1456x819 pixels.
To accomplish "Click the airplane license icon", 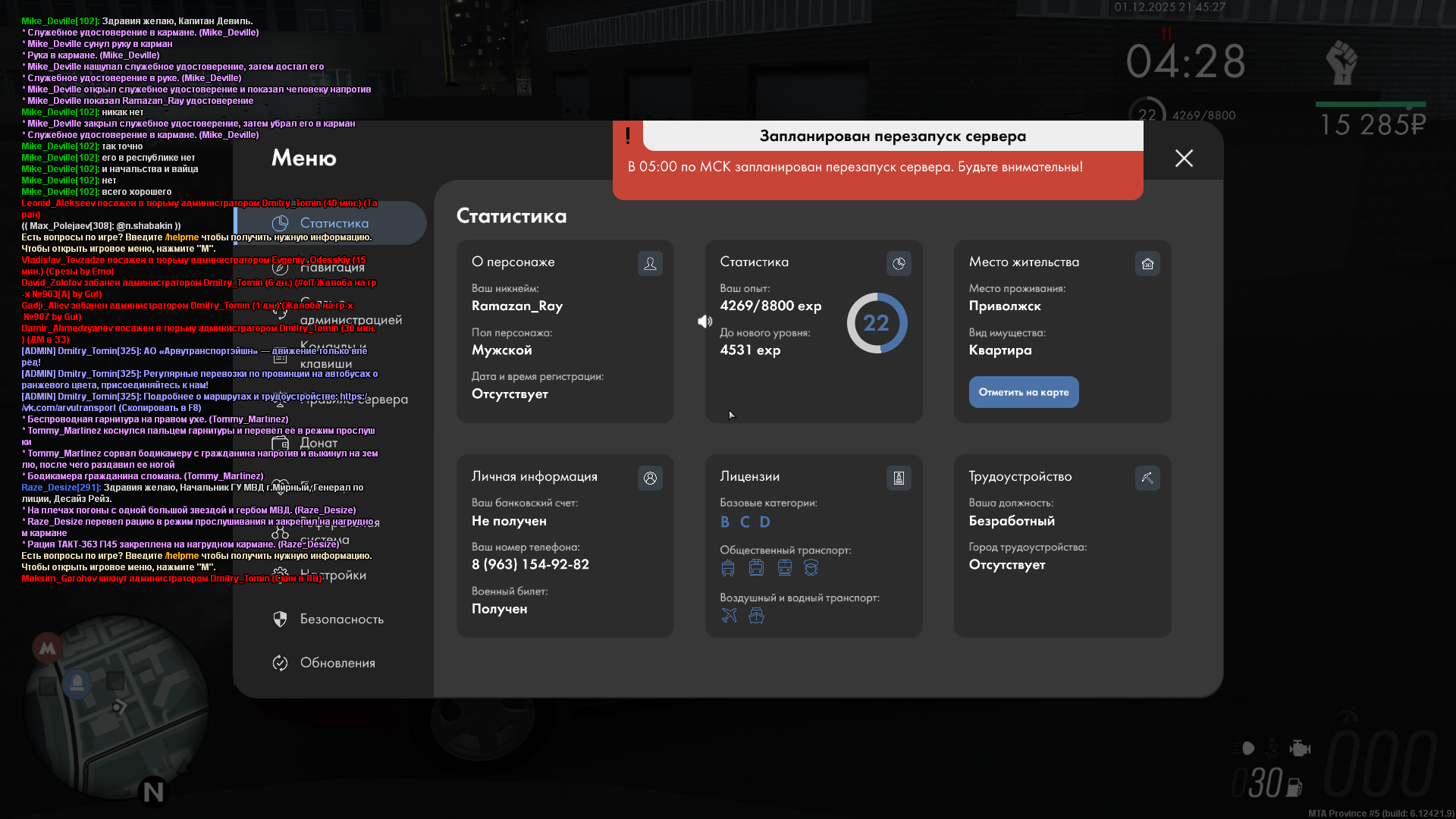I will coord(729,616).
